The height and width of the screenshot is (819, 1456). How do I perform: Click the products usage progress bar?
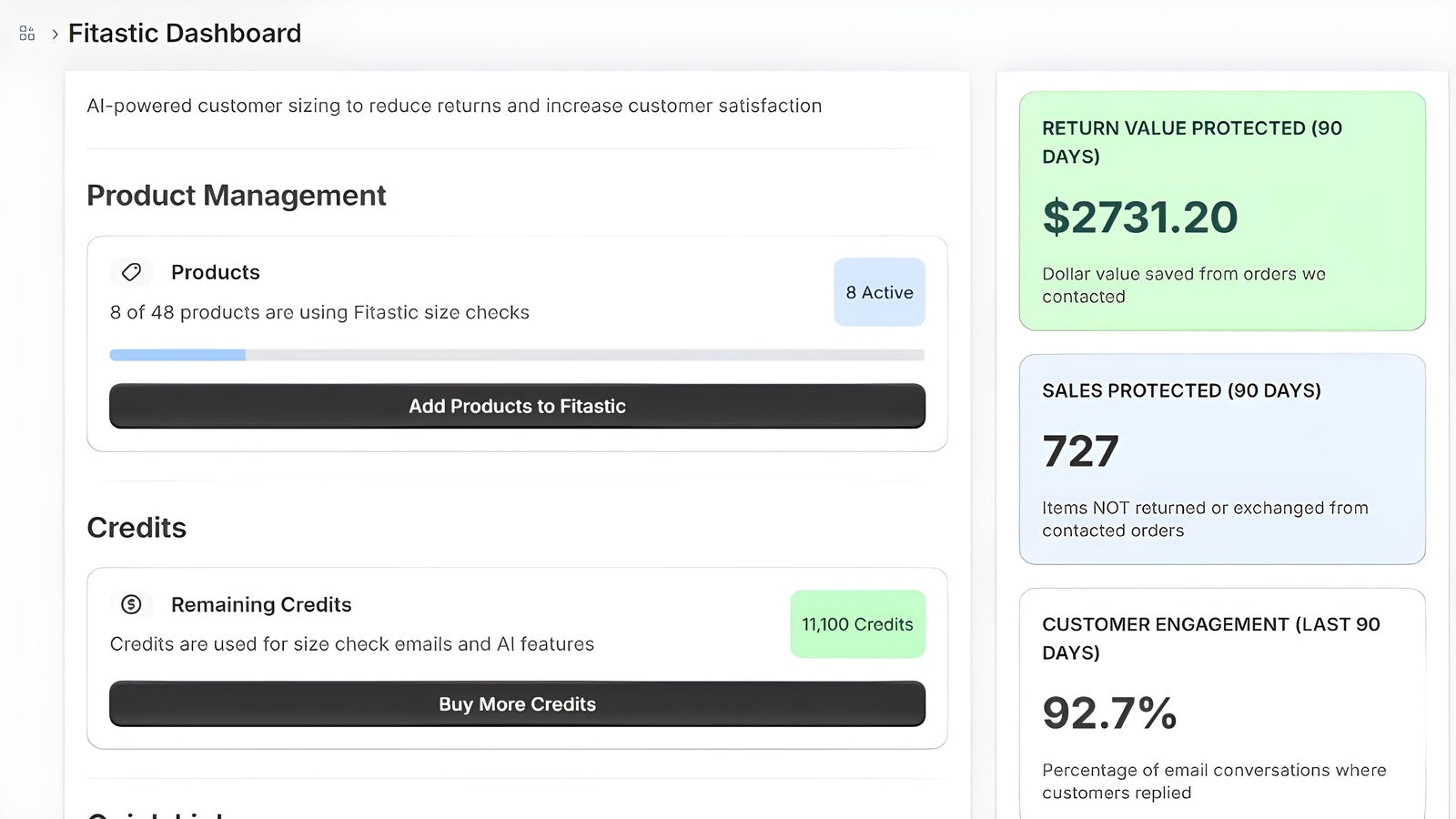[517, 355]
